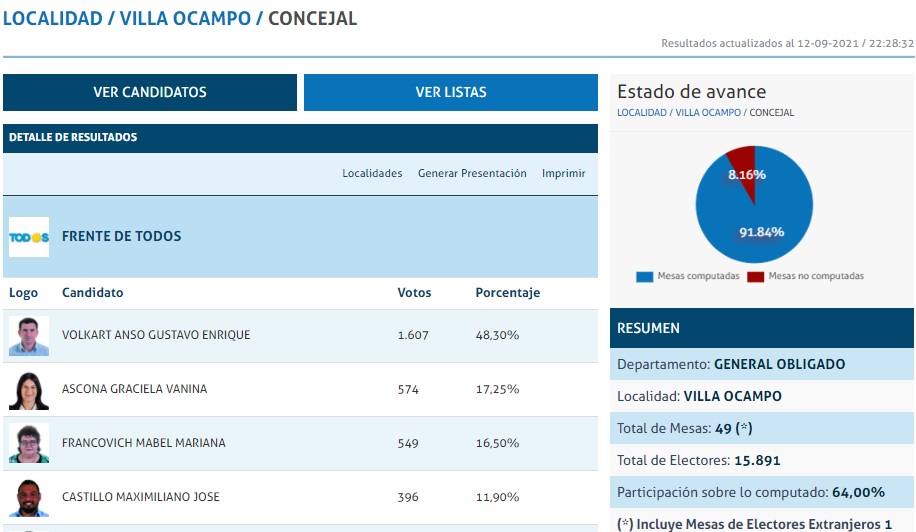Click Francovich Mabel Mariana's photo
Viewport: 916px width, 532px height.
29,444
